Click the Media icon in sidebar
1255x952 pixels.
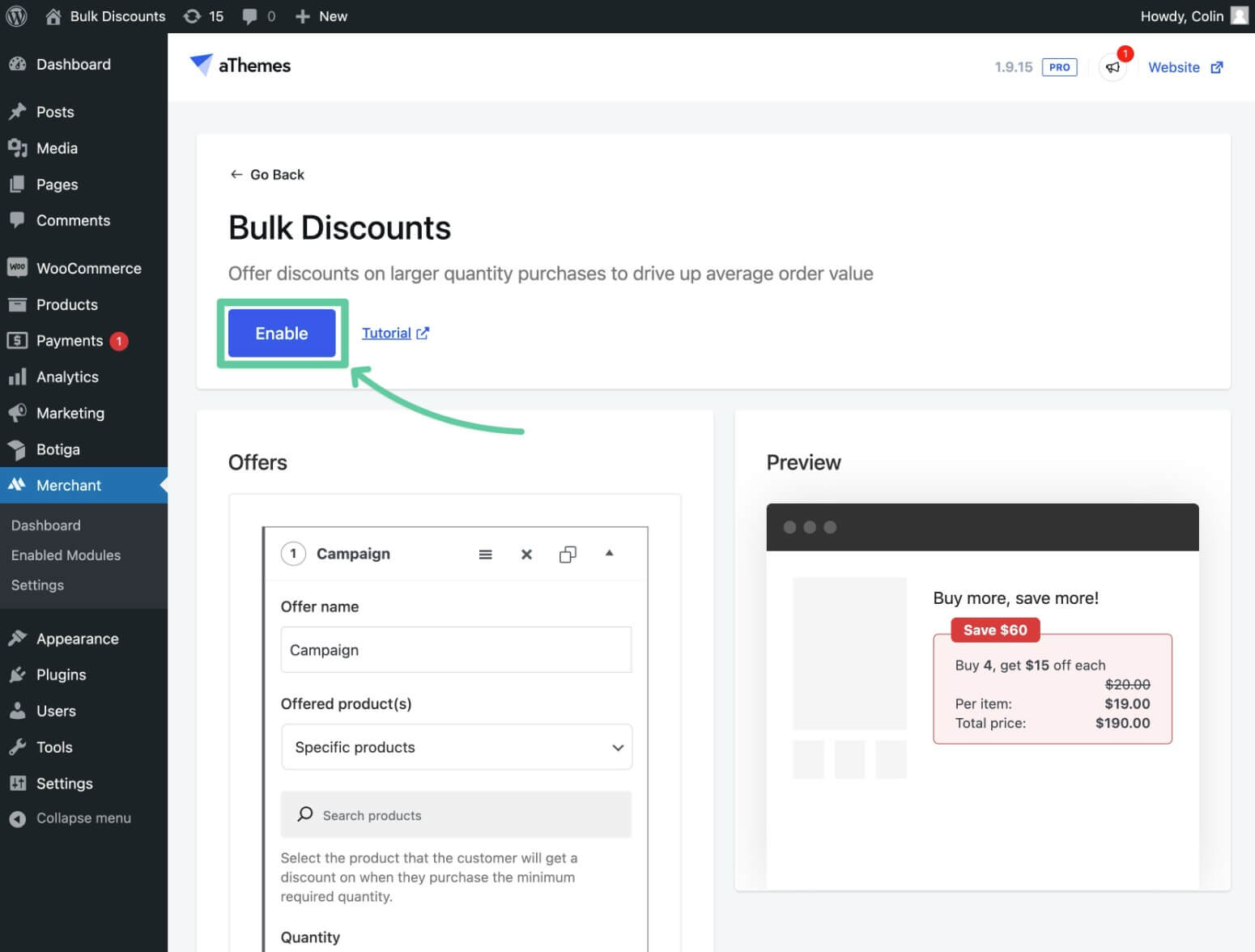[x=17, y=148]
